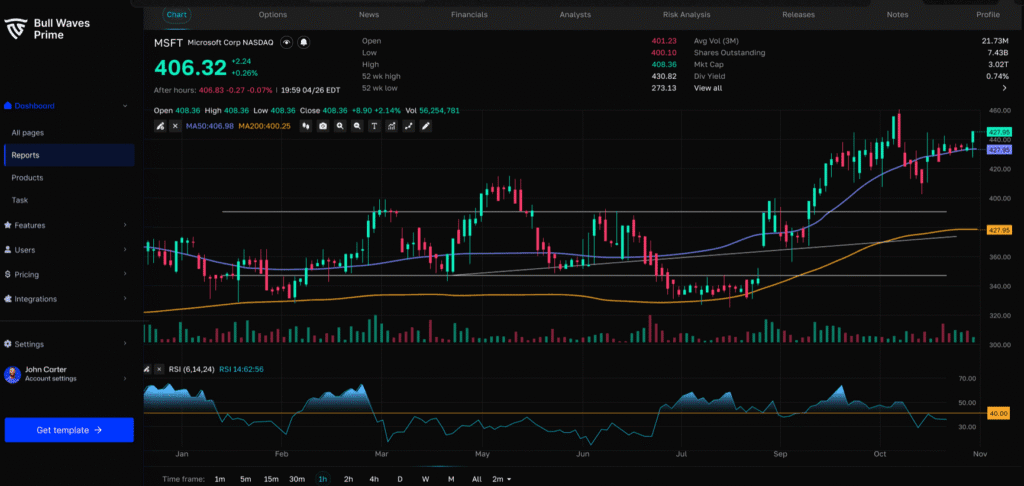The width and height of the screenshot is (1024, 486).
Task: Select the M monthly time frame
Action: 451,479
